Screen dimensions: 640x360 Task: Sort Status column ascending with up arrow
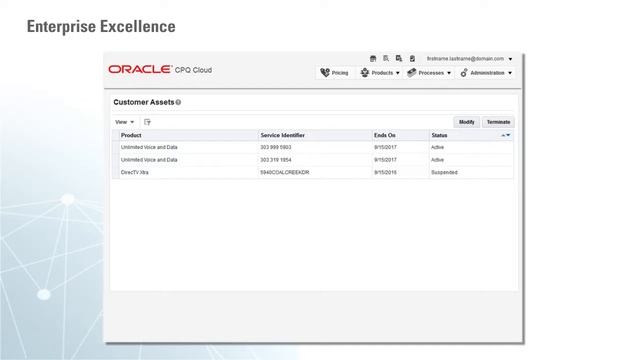(x=503, y=135)
